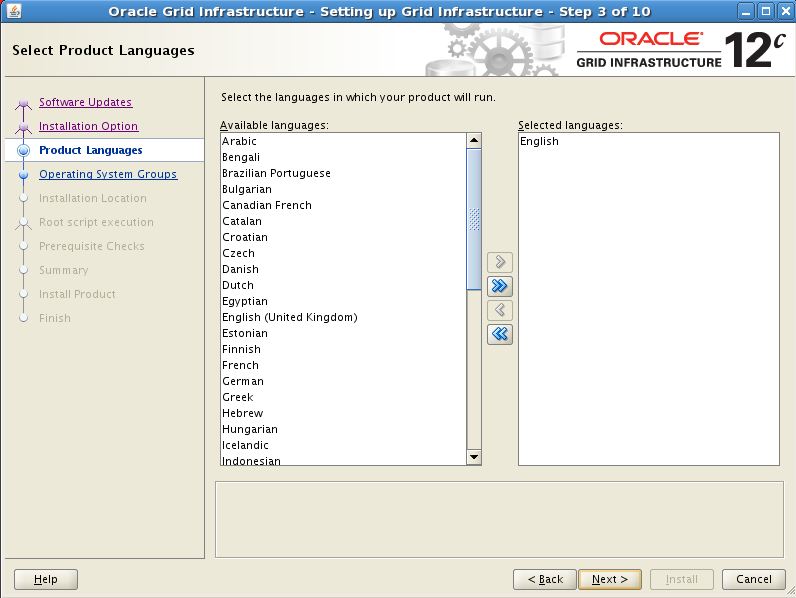Viewport: 796px width, 598px height.
Task: Minimize the installer window
Action: [745, 11]
